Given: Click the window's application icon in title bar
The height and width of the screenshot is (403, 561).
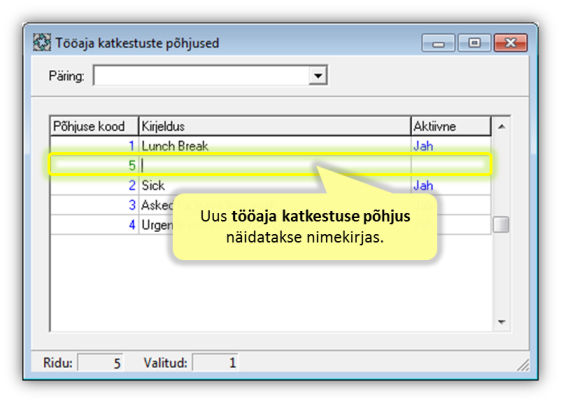Looking at the screenshot, I should (42, 43).
